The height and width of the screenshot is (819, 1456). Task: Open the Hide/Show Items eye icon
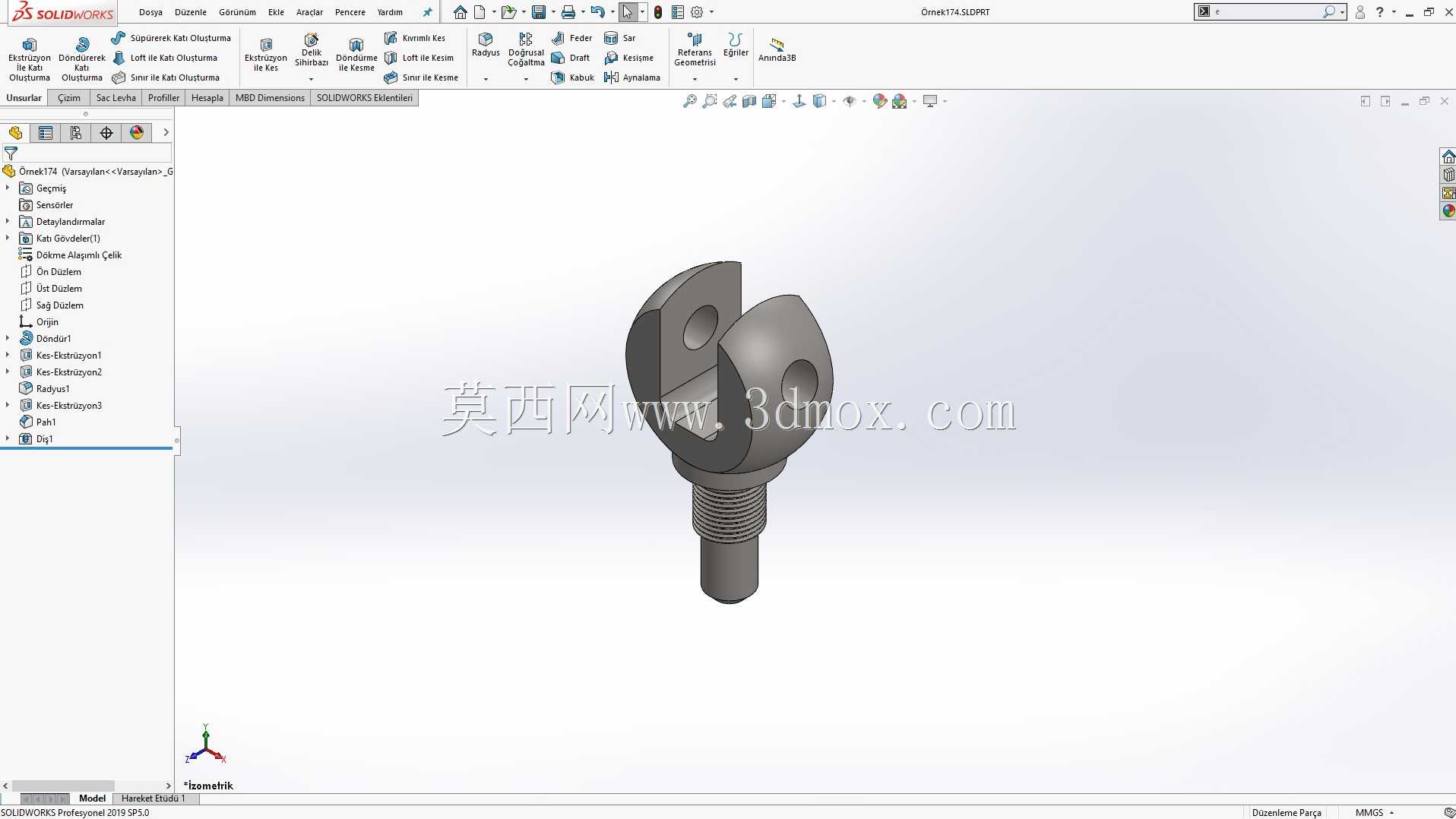(850, 101)
